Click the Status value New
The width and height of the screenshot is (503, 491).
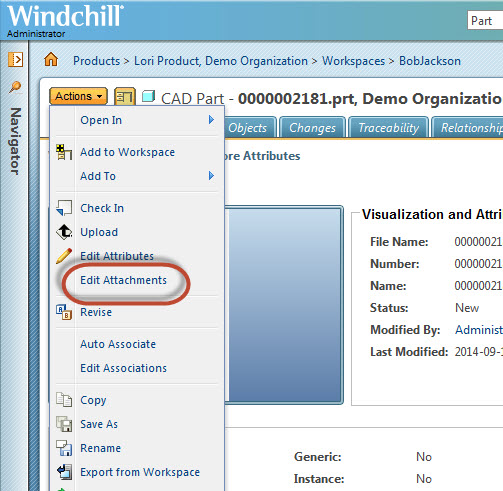[467, 308]
